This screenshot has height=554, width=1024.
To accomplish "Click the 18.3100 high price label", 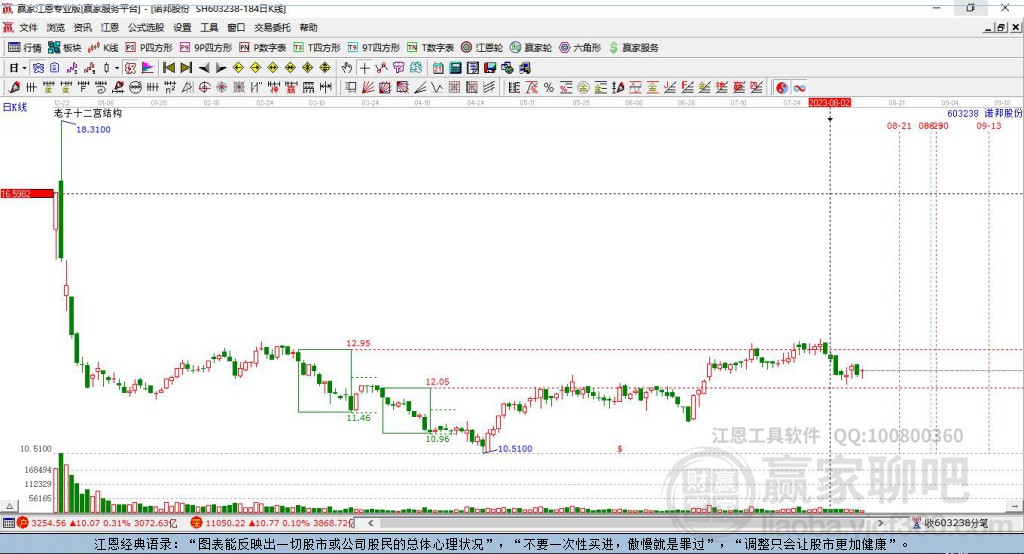I will coord(93,129).
